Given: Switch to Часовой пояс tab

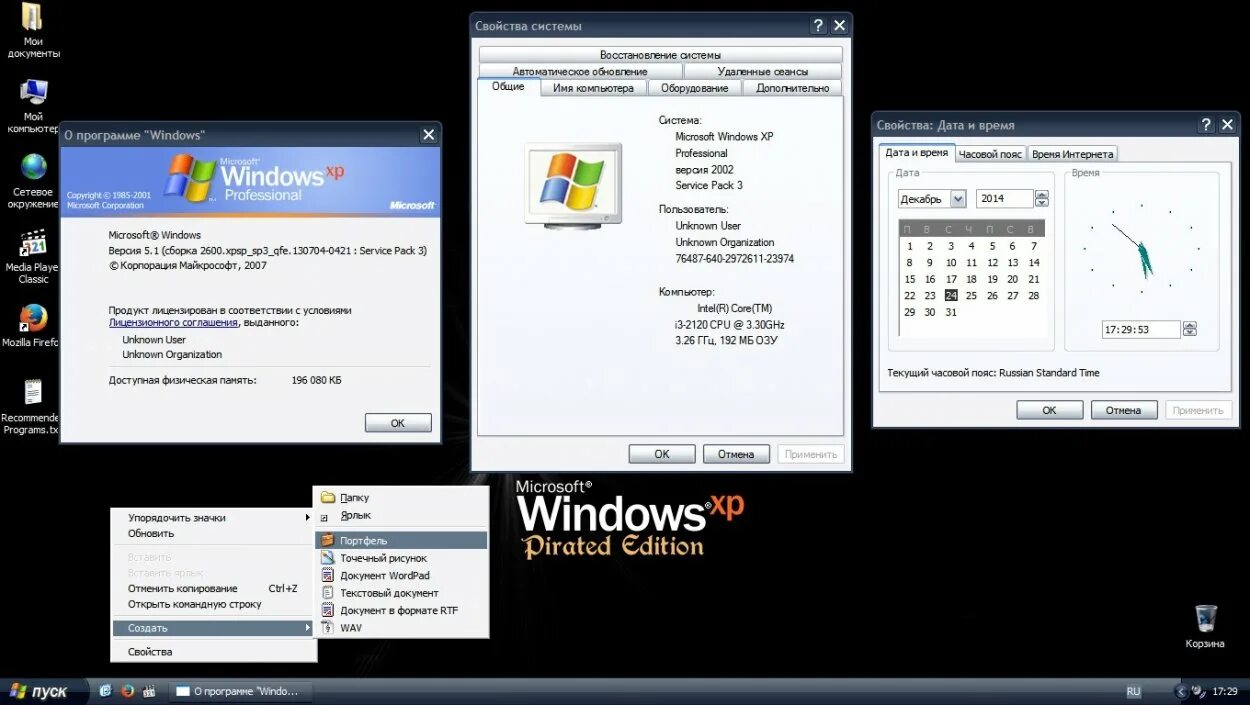Looking at the screenshot, I should [x=990, y=154].
